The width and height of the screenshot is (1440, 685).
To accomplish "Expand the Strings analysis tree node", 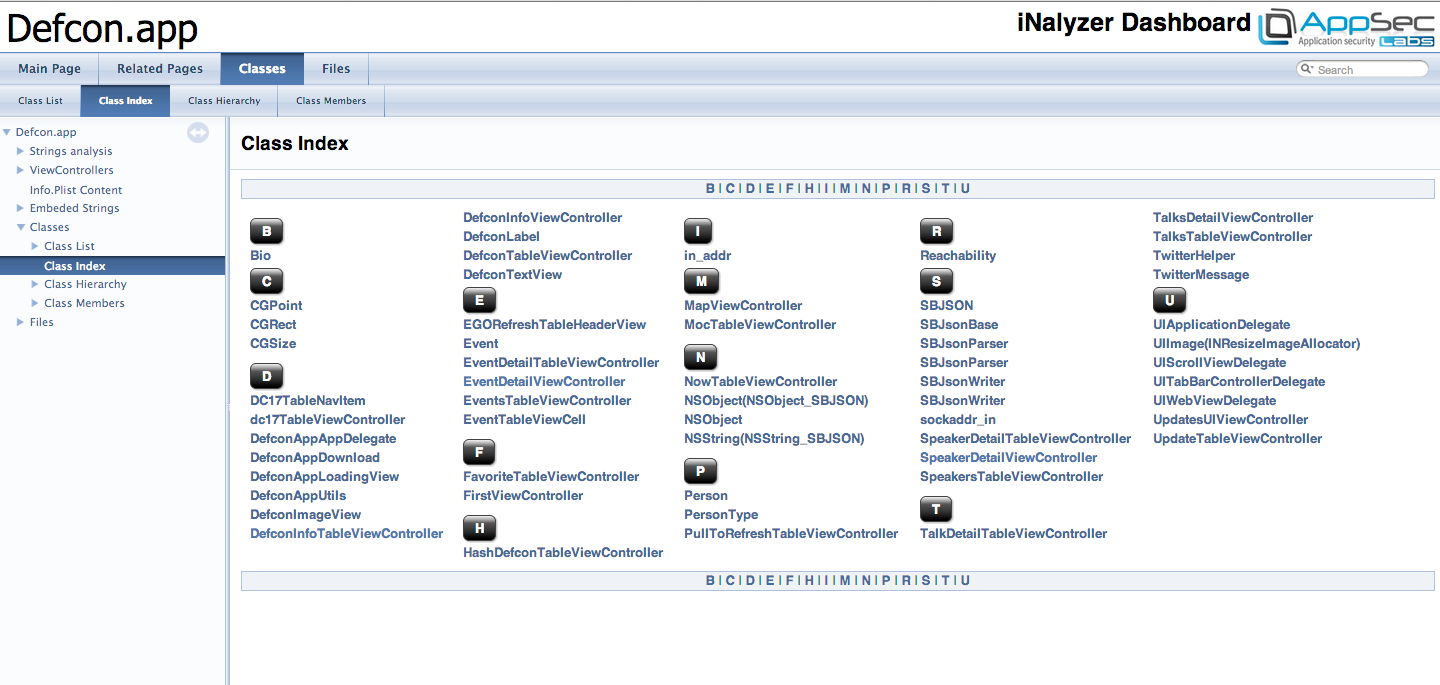I will [x=20, y=151].
